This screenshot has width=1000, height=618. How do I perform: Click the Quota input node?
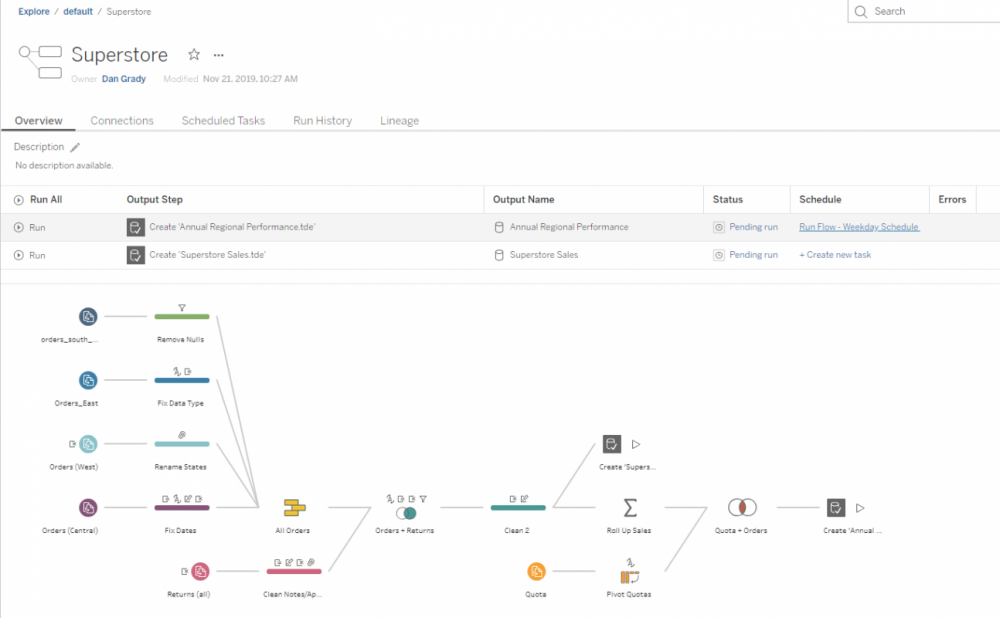coord(536,571)
